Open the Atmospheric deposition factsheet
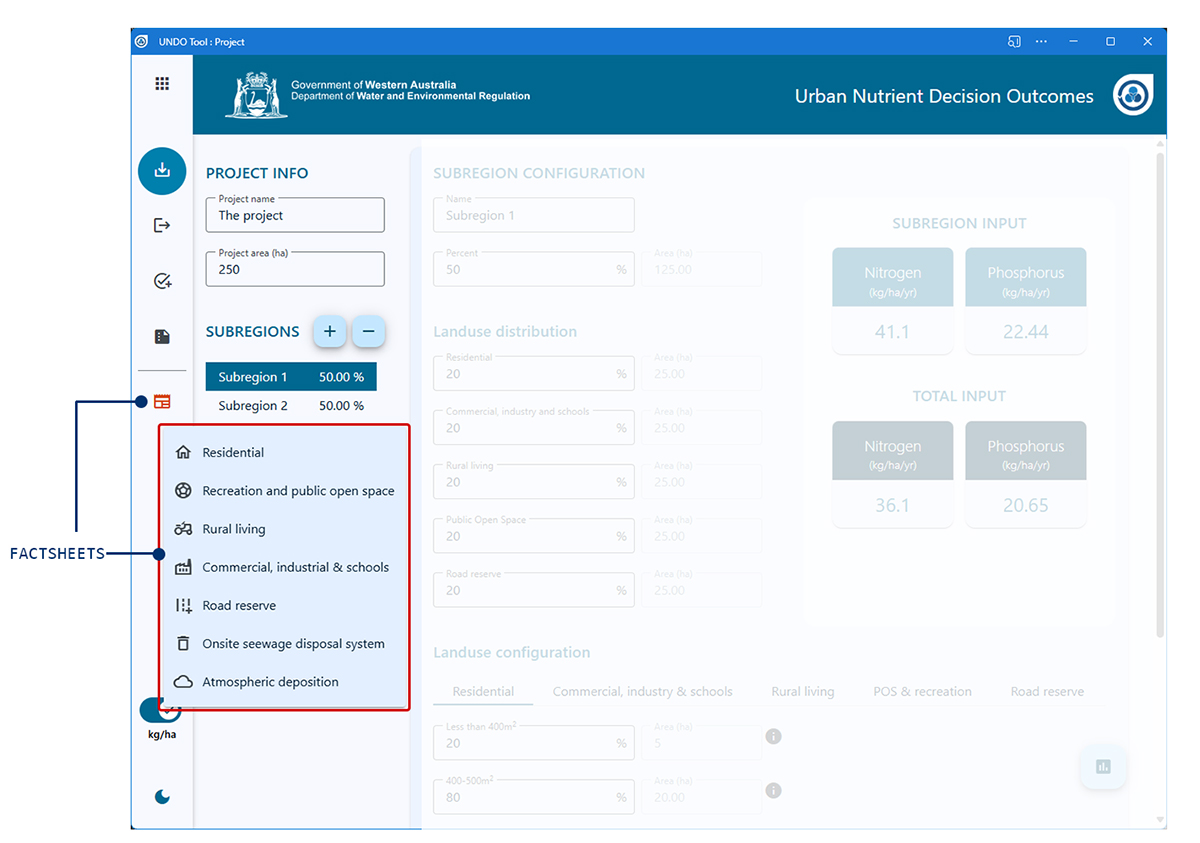The height and width of the screenshot is (843, 1200). coord(270,682)
